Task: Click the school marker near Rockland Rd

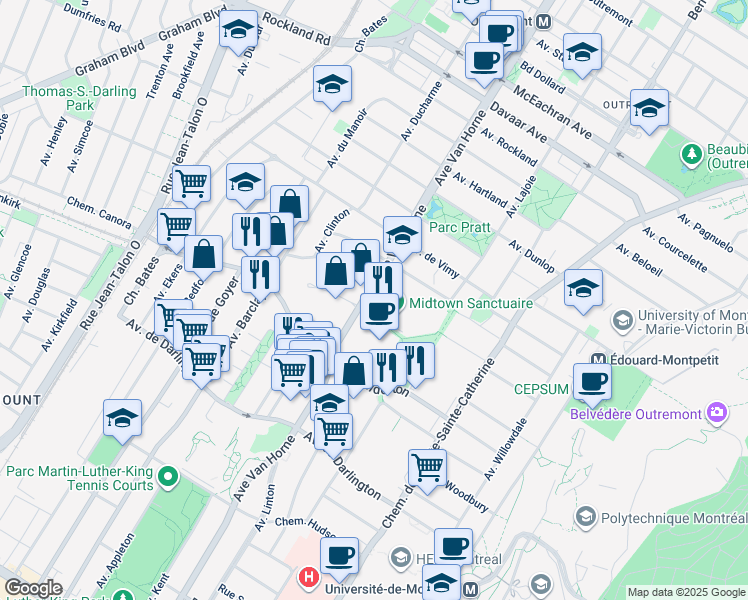Action: [239, 30]
